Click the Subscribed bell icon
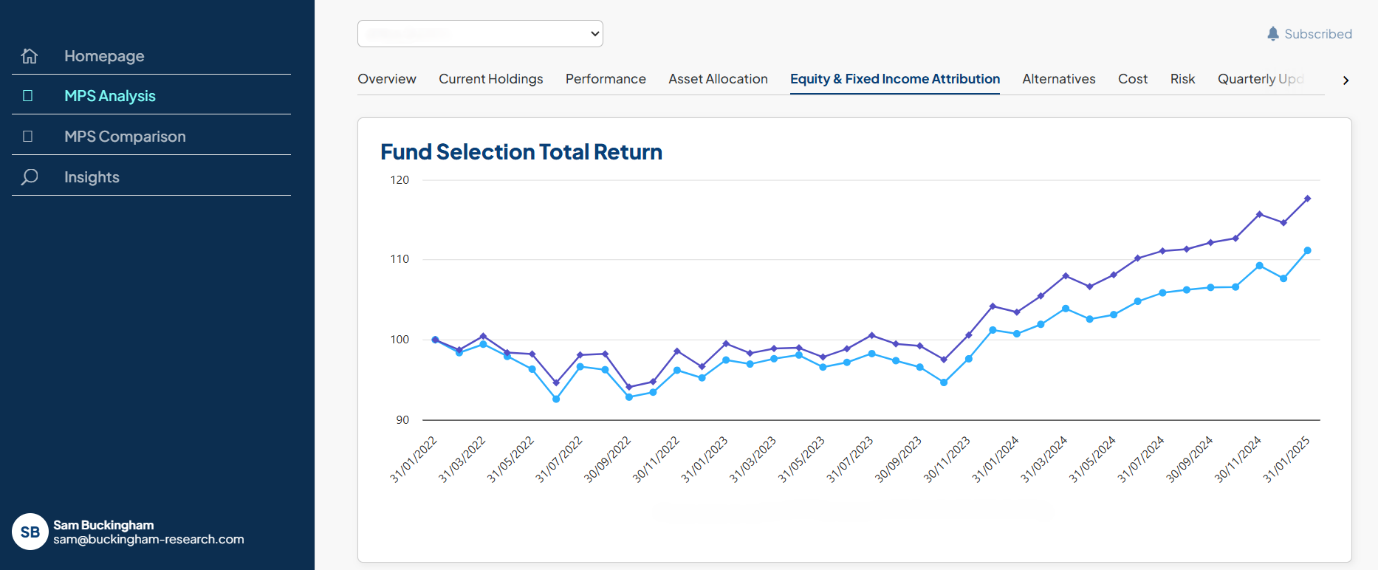Viewport: 1378px width, 570px height. coord(1272,34)
